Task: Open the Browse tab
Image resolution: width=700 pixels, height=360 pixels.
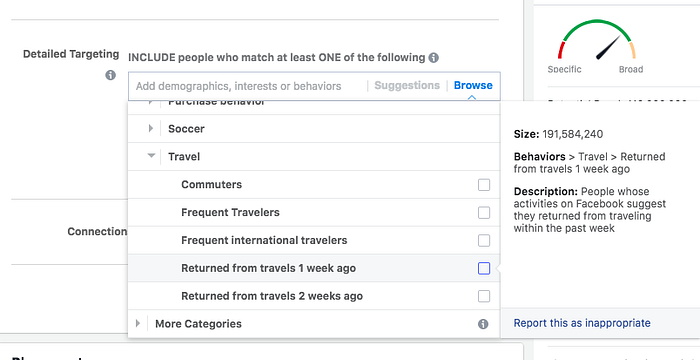Action: coord(473,85)
